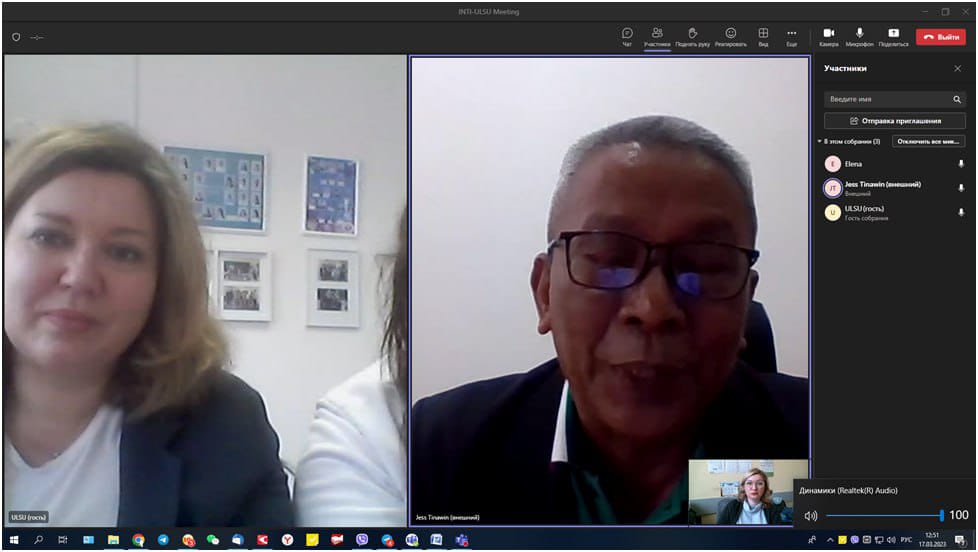Open Windows taskbar search

pyautogui.click(x=39, y=540)
